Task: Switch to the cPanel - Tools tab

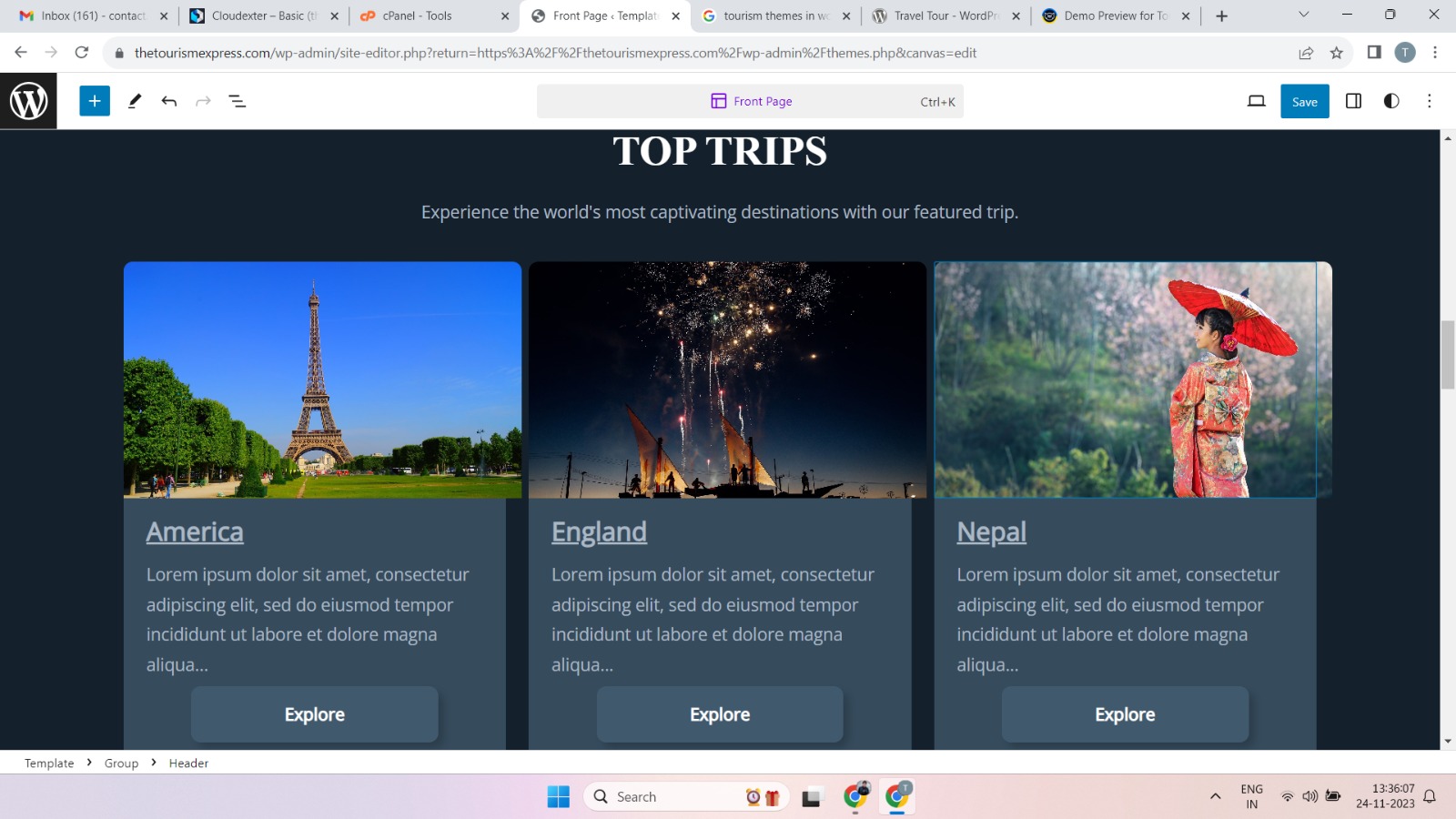Action: click(x=428, y=15)
